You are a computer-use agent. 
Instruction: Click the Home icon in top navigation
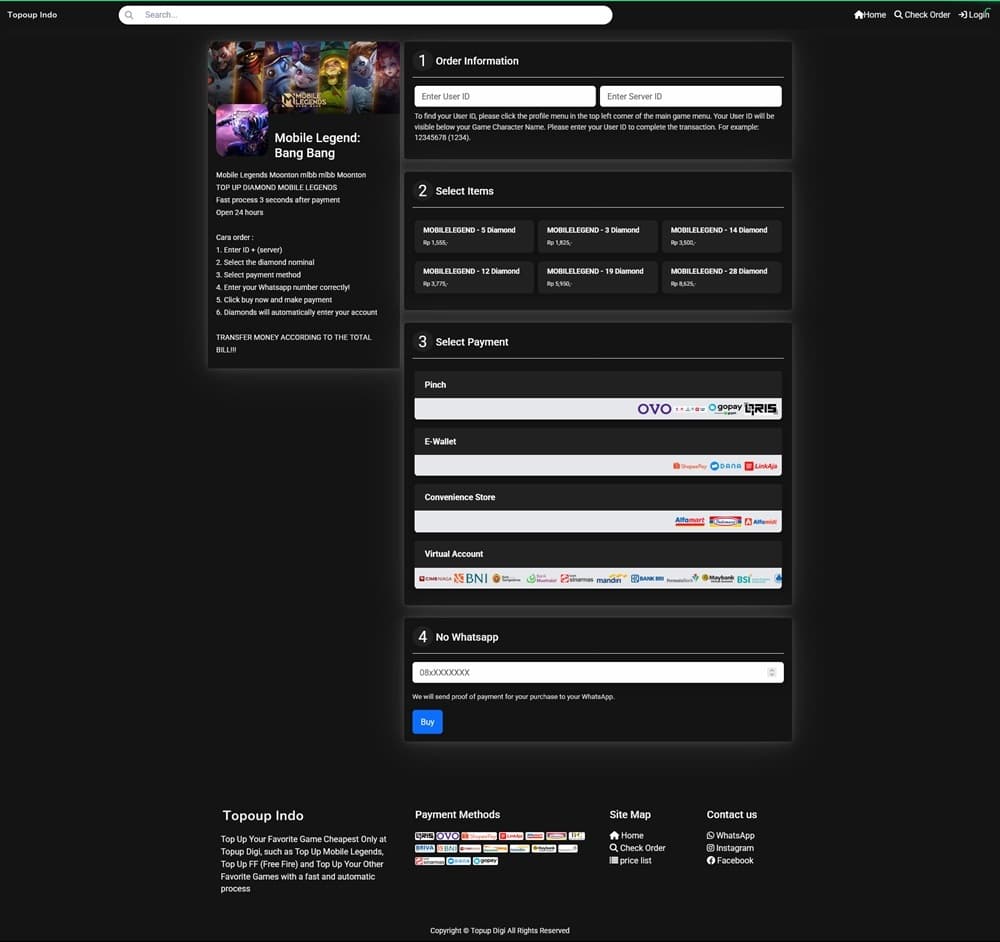(859, 15)
